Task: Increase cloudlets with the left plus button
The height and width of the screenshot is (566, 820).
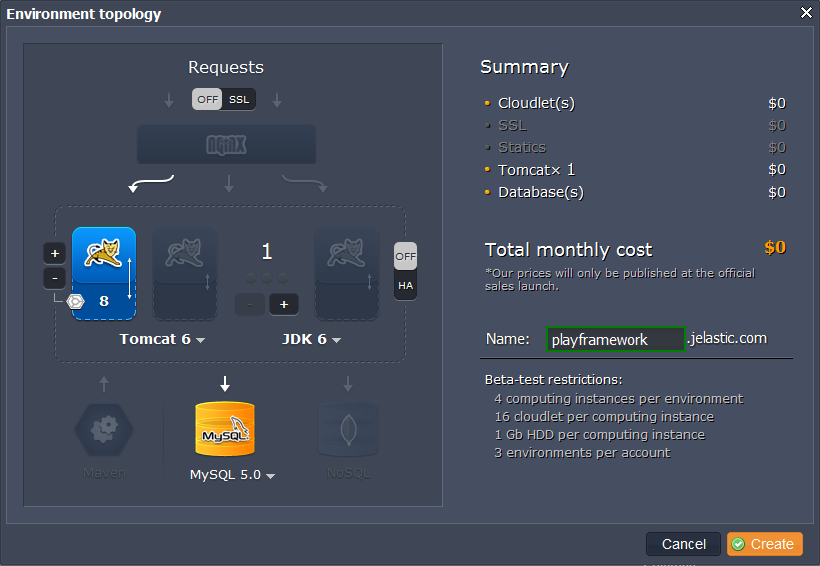Action: pyautogui.click(x=54, y=254)
